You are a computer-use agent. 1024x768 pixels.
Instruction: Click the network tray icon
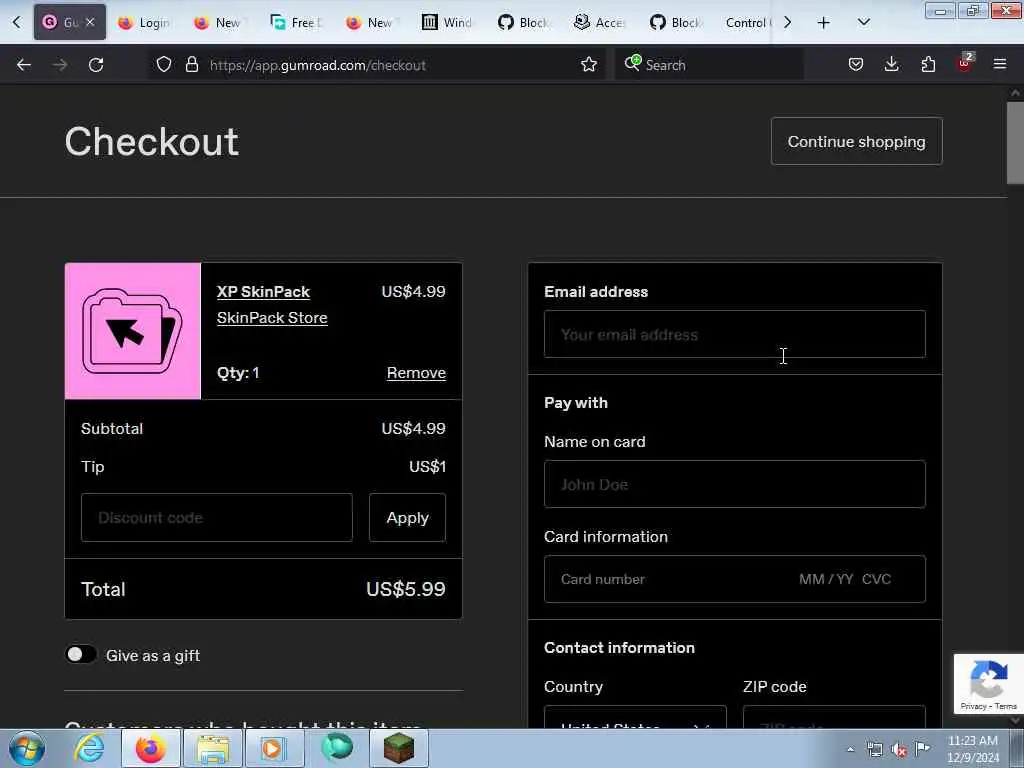tap(874, 749)
